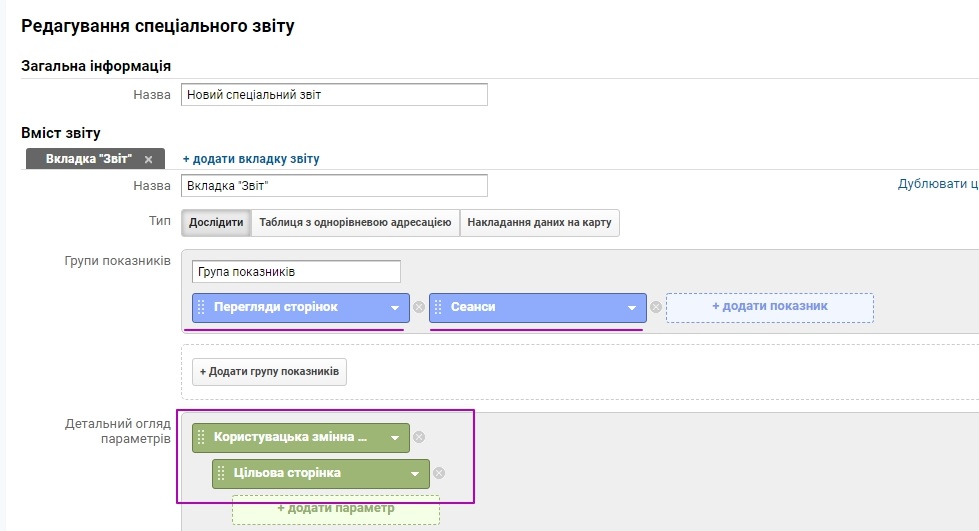Image resolution: width=979 pixels, height=531 pixels.
Task: Click the drag handle on Цільова сторінка
Action: pyautogui.click(x=221, y=473)
